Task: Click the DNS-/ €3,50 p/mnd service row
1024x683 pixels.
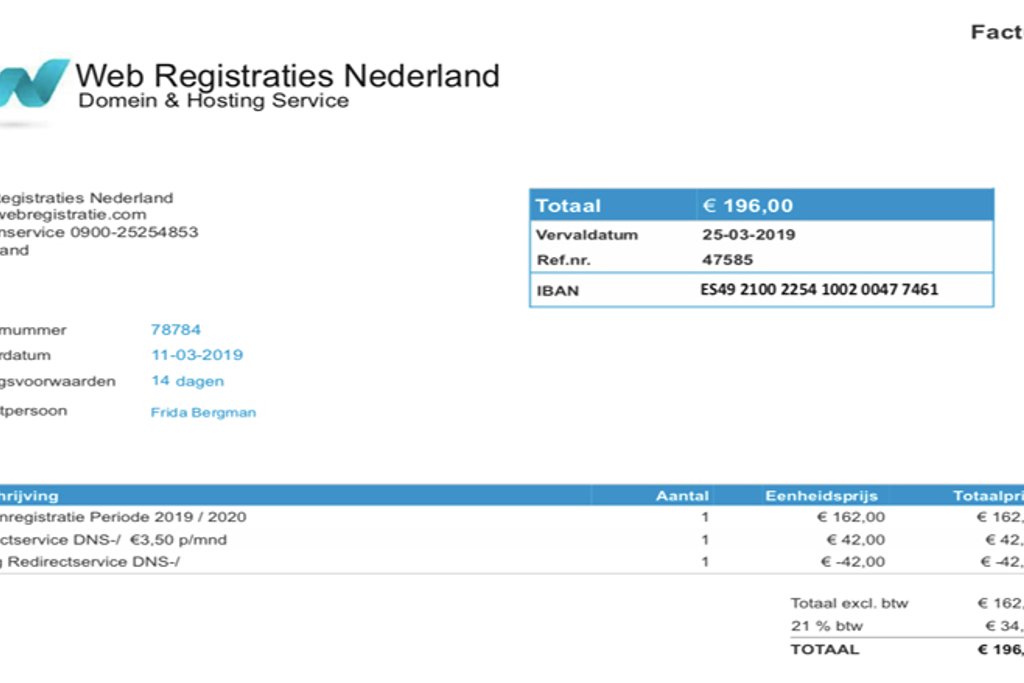Action: click(113, 540)
